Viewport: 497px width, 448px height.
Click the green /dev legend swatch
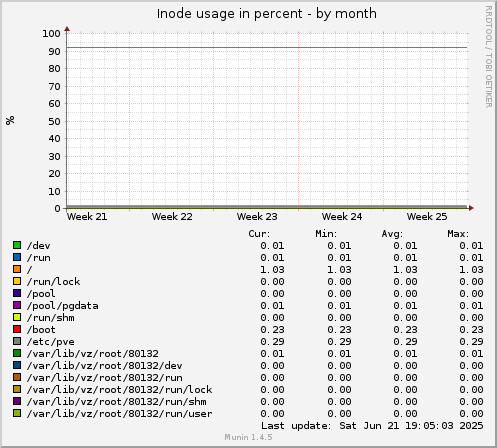click(x=17, y=245)
